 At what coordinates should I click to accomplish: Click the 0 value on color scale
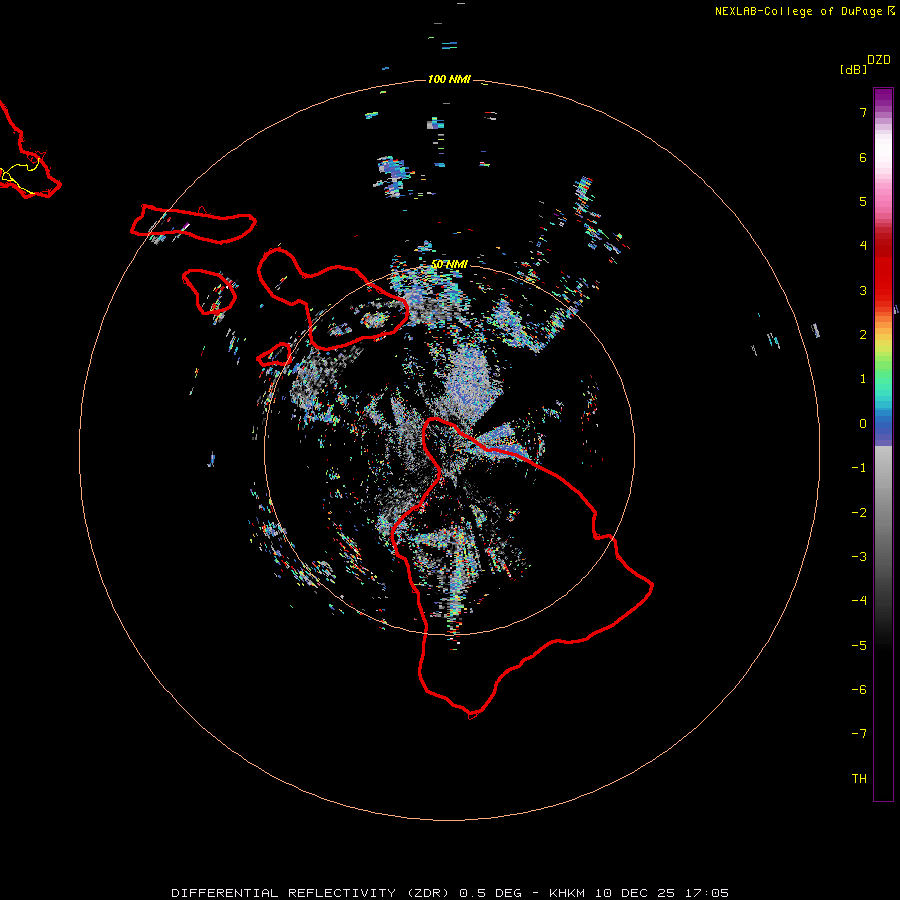863,424
